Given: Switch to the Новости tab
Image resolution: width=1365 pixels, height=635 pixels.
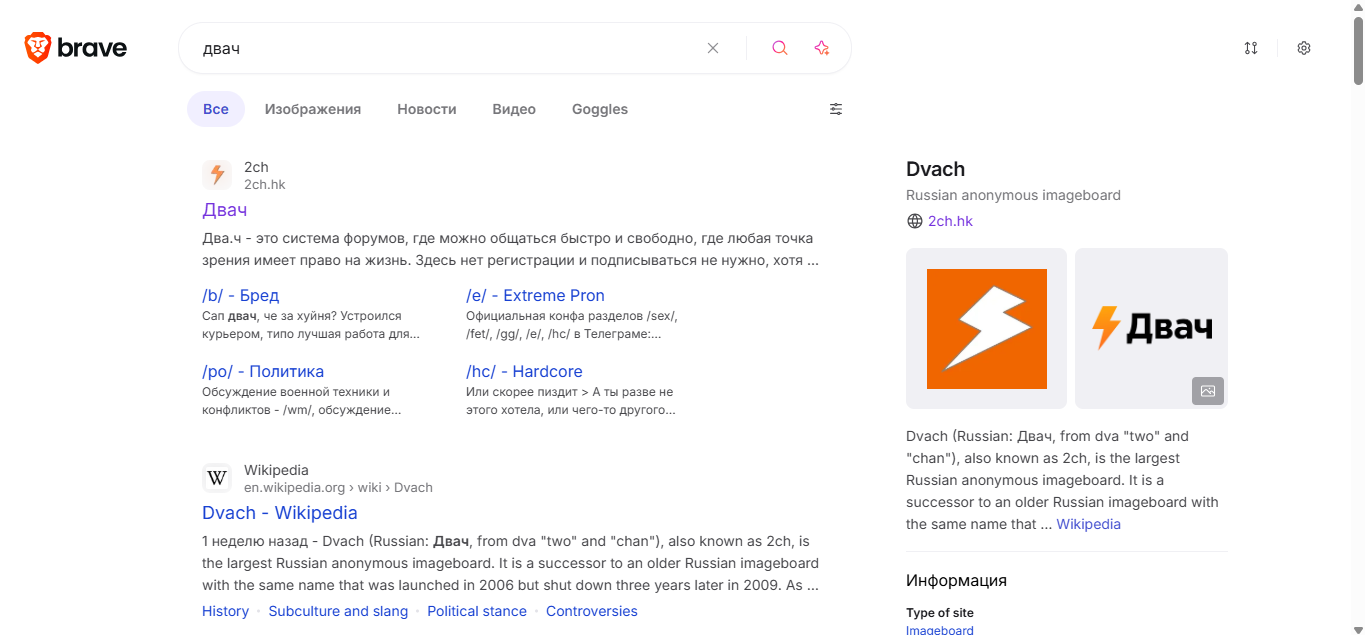Looking at the screenshot, I should (427, 109).
